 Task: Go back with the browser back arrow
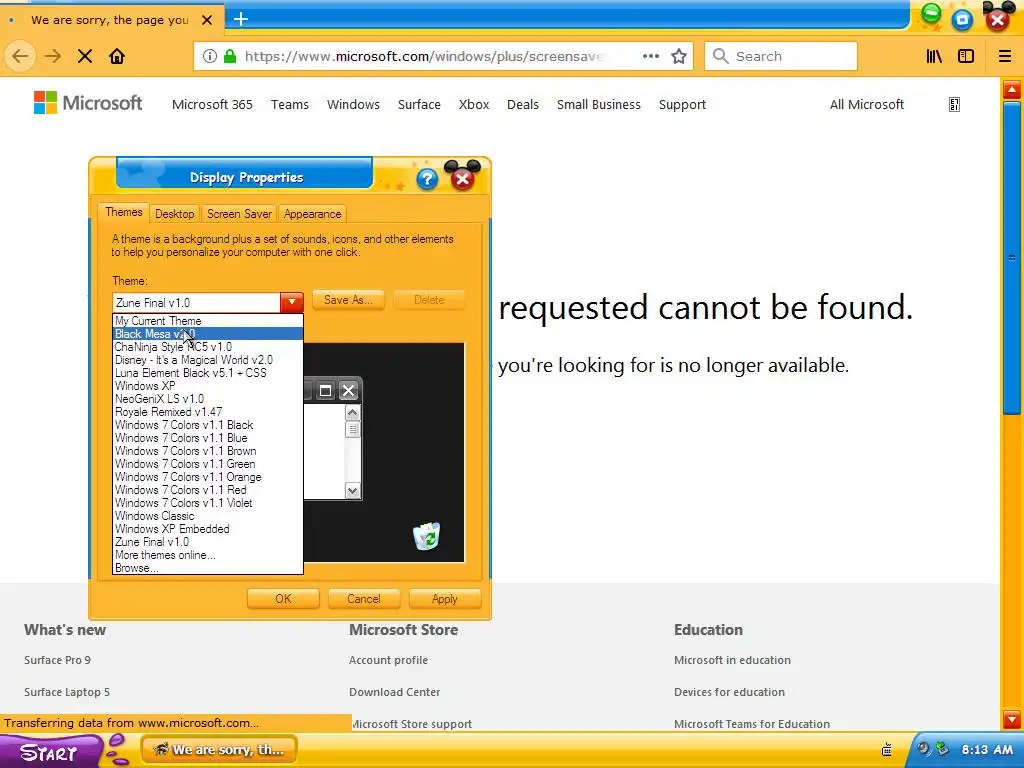coord(20,56)
